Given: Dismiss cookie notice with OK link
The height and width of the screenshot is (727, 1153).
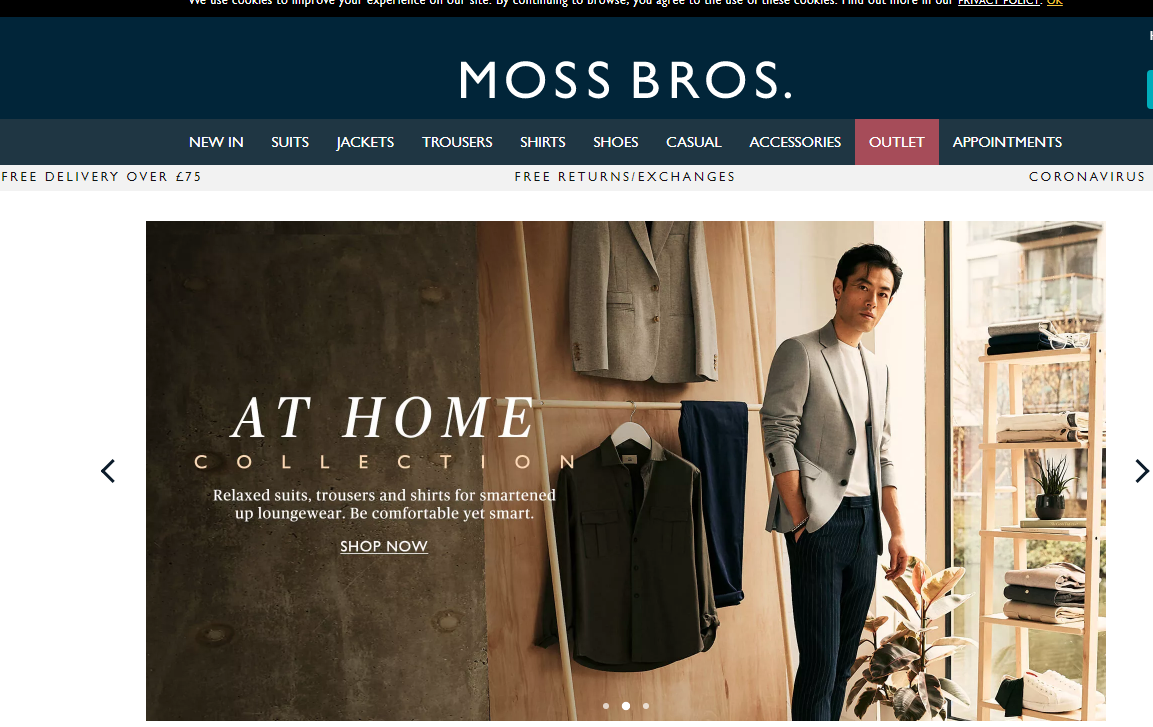Looking at the screenshot, I should pyautogui.click(x=1054, y=2).
